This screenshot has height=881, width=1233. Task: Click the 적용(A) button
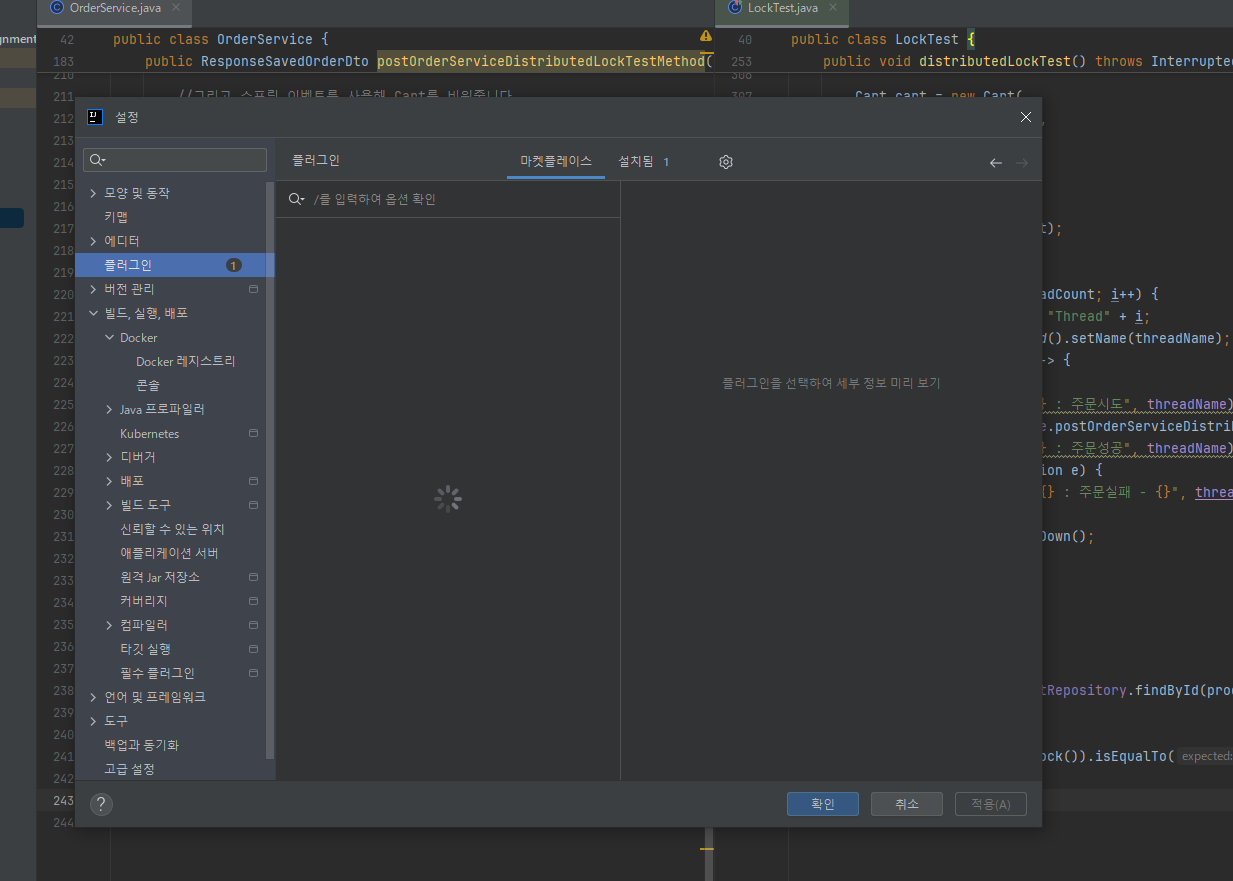tap(991, 804)
